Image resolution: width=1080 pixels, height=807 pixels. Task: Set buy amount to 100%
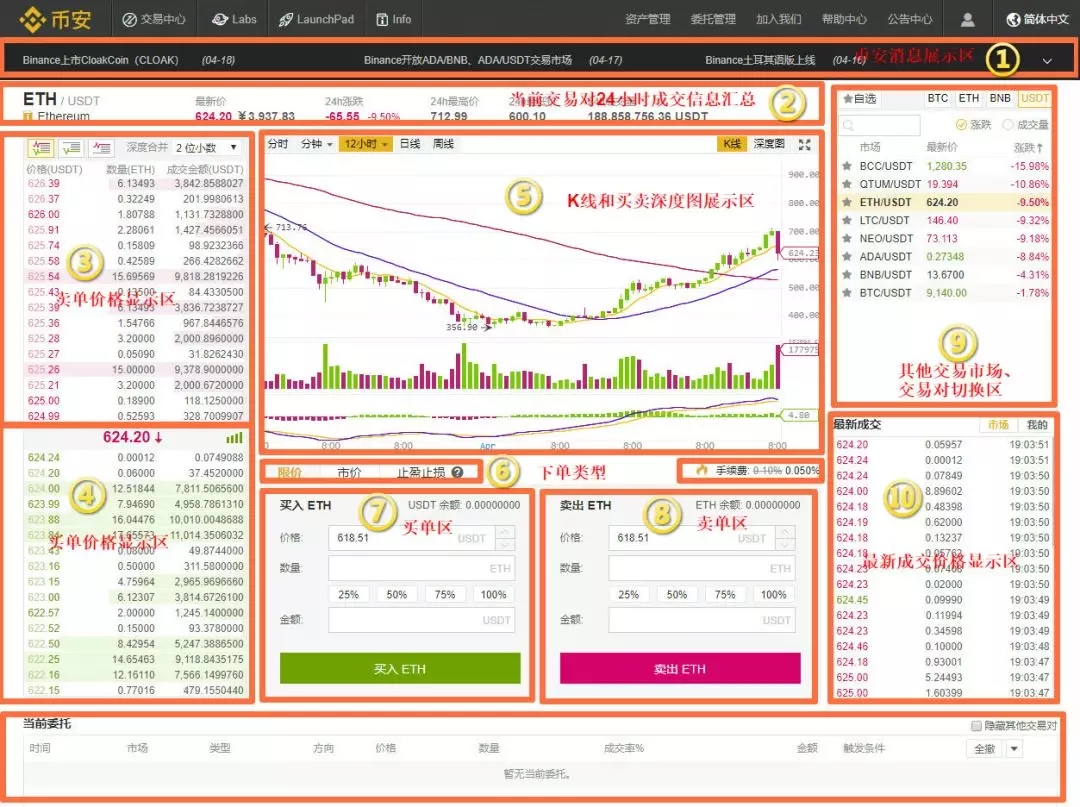click(493, 594)
